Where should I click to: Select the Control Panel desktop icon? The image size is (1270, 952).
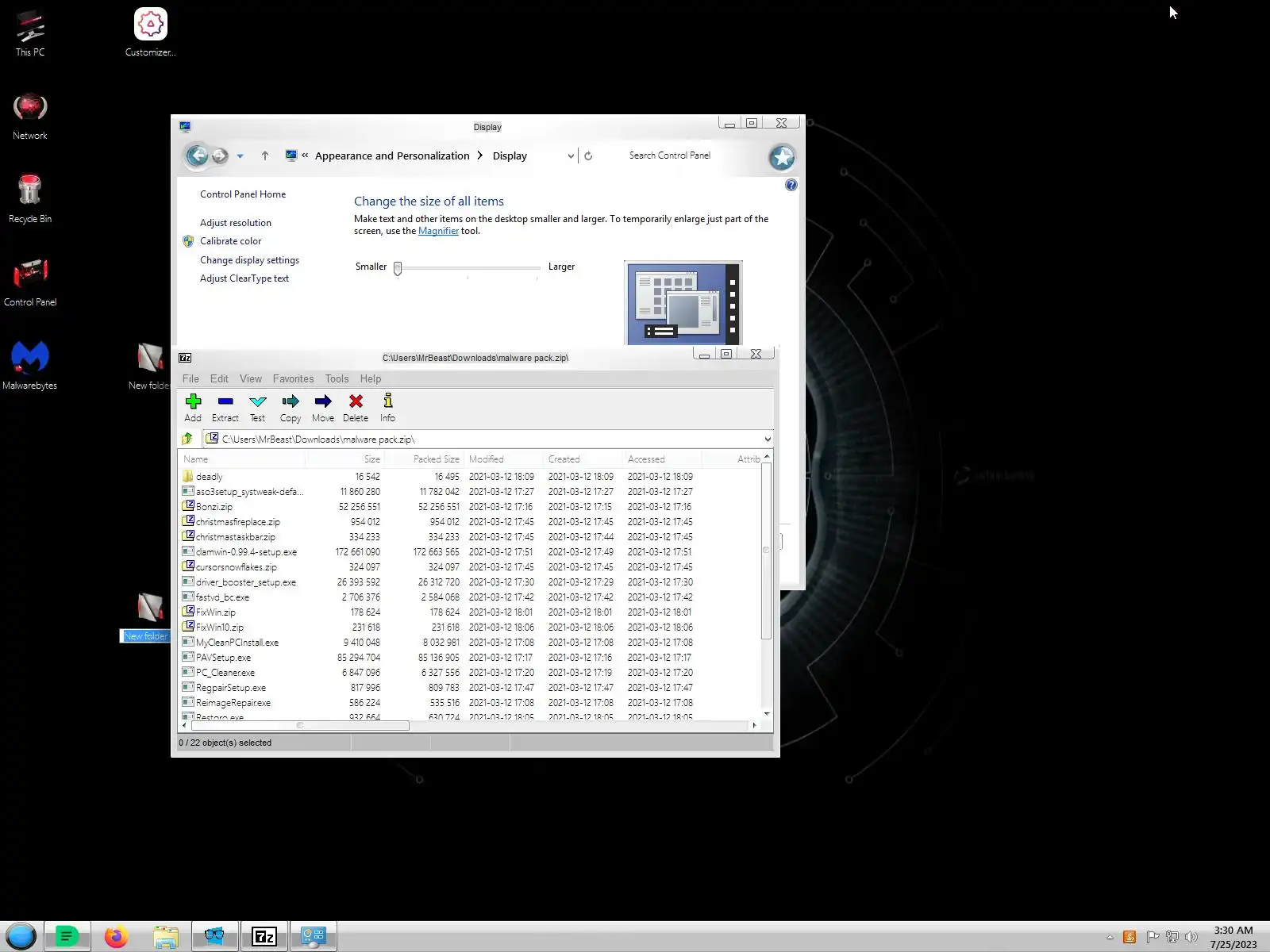(x=30, y=283)
